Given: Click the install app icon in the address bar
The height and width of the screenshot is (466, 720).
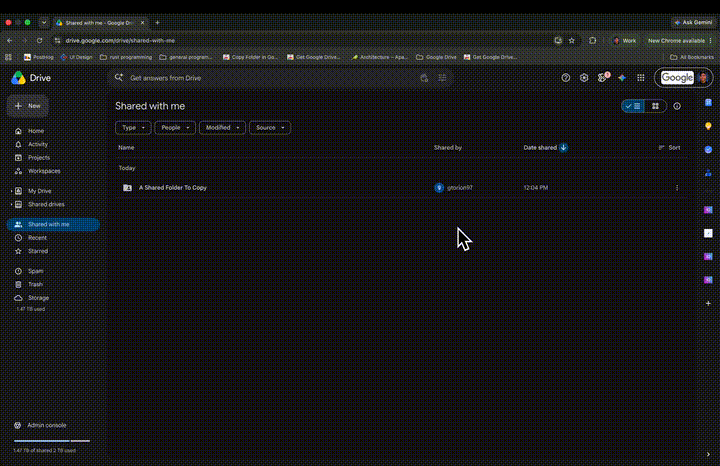Looking at the screenshot, I should (558, 40).
